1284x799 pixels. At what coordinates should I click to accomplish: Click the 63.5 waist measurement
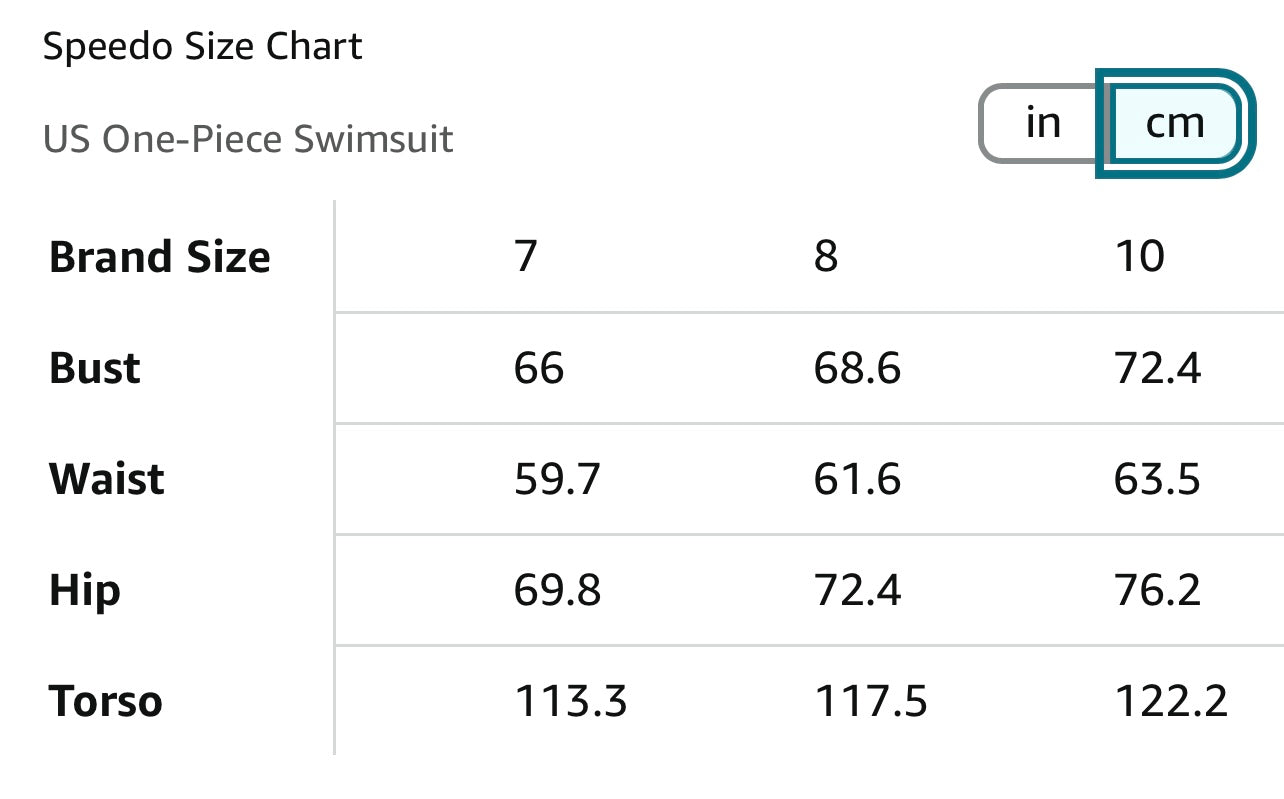[1157, 480]
